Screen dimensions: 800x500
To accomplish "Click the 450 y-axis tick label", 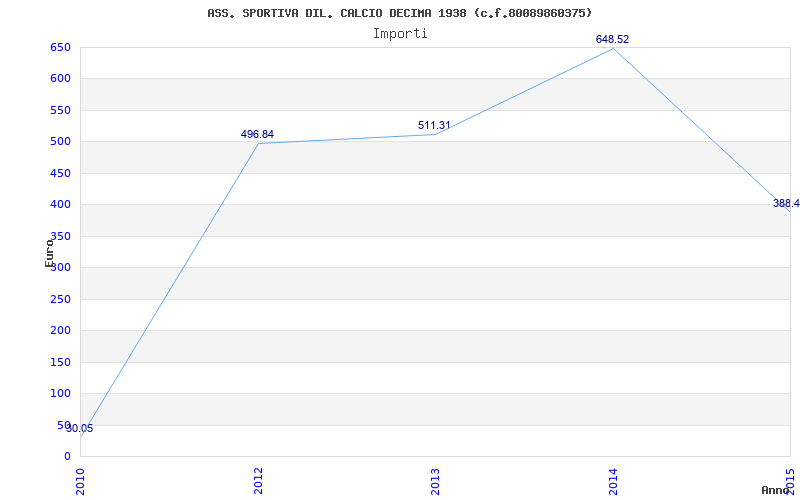I will coord(60,173).
